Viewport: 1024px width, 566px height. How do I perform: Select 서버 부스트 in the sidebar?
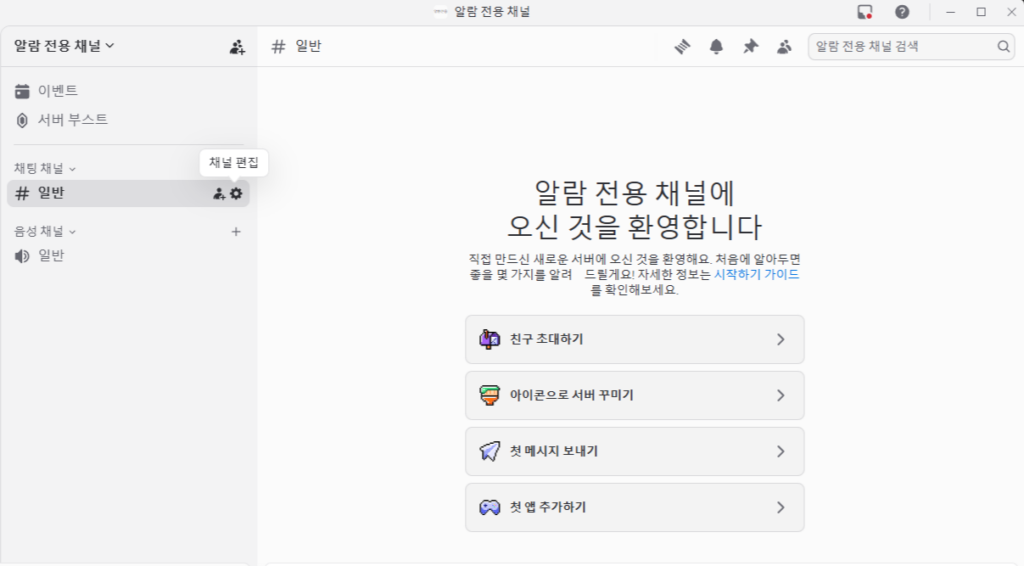72,120
